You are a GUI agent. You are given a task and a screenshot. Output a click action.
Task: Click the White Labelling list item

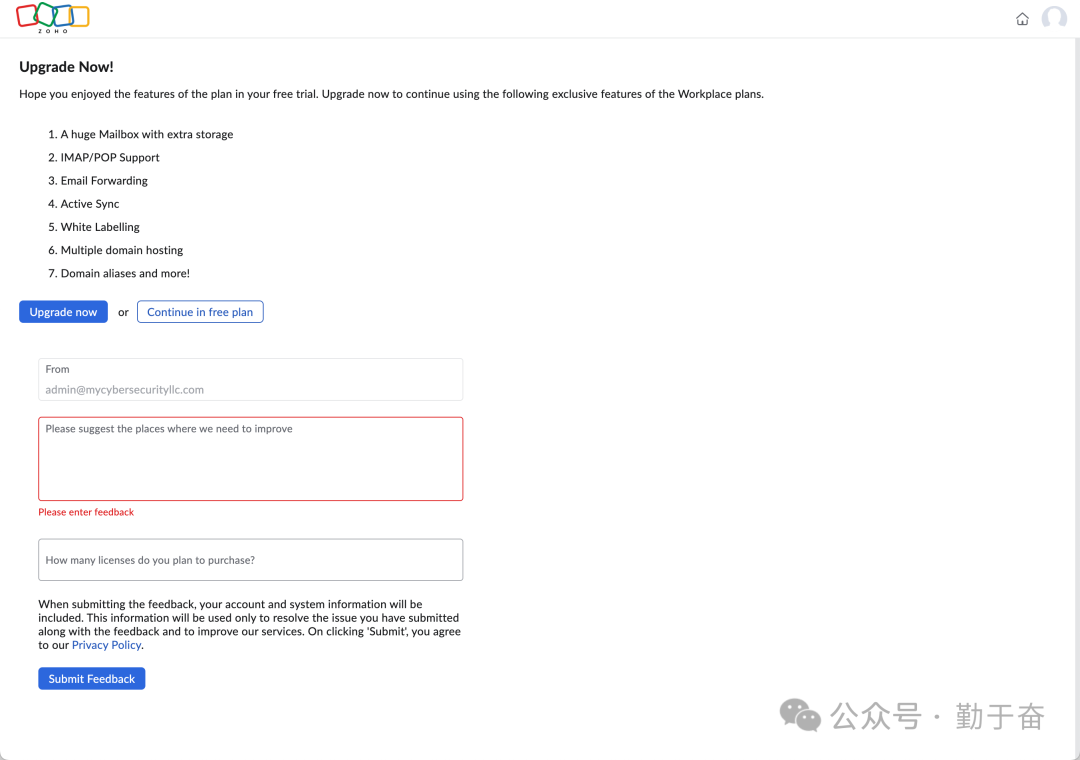100,227
